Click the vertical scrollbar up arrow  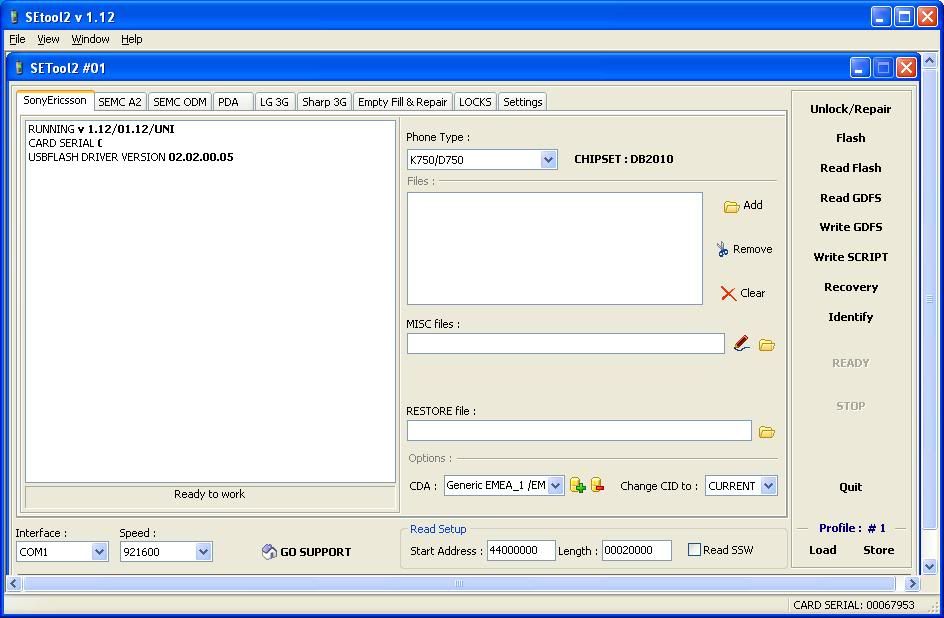pos(929,61)
